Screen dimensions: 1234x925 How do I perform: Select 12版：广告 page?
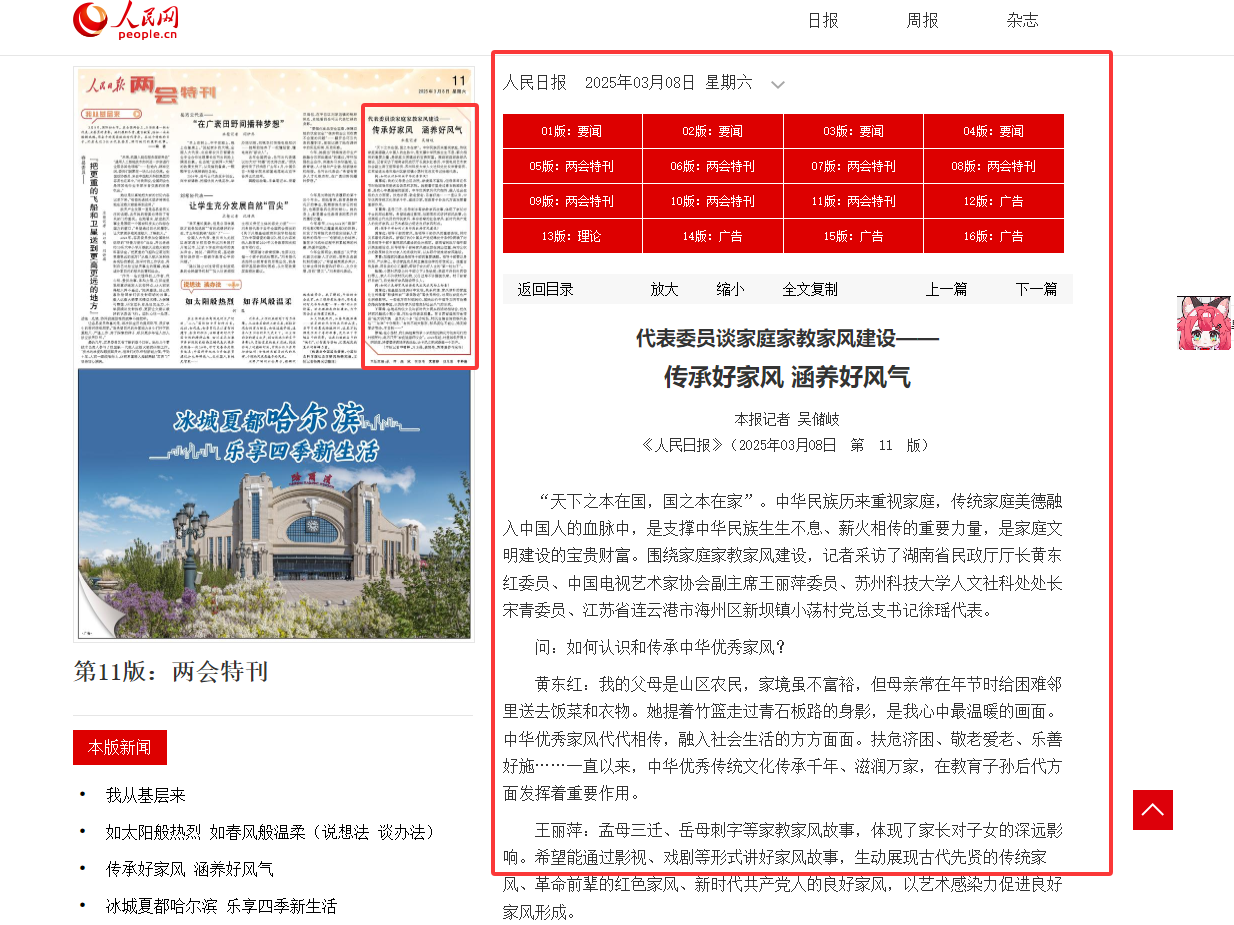(994, 201)
